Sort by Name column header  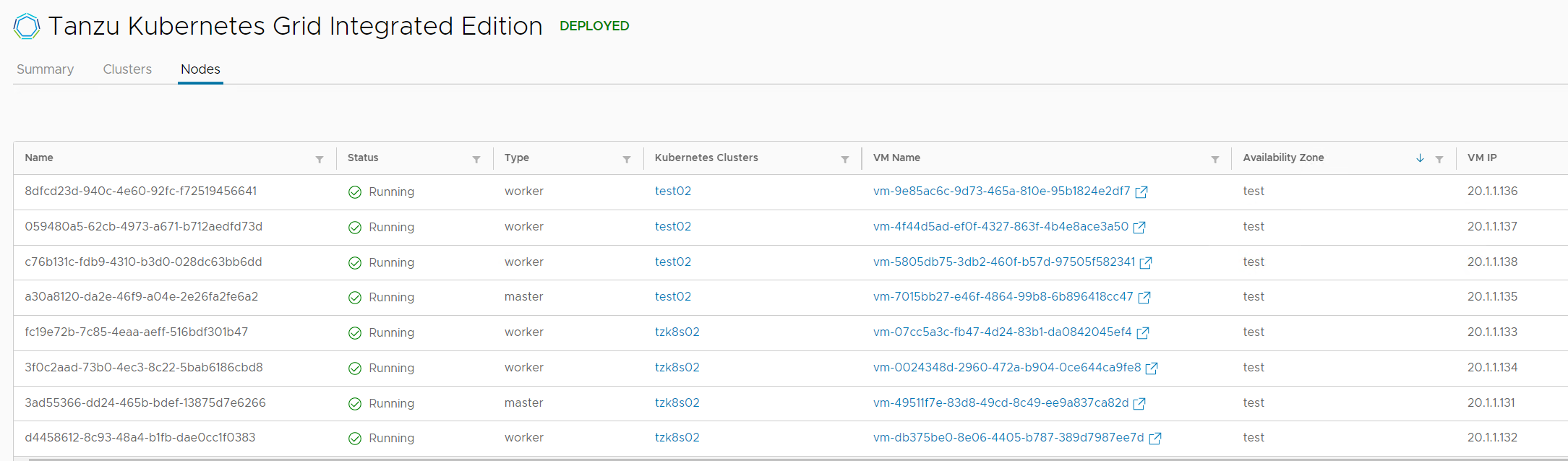coord(39,158)
